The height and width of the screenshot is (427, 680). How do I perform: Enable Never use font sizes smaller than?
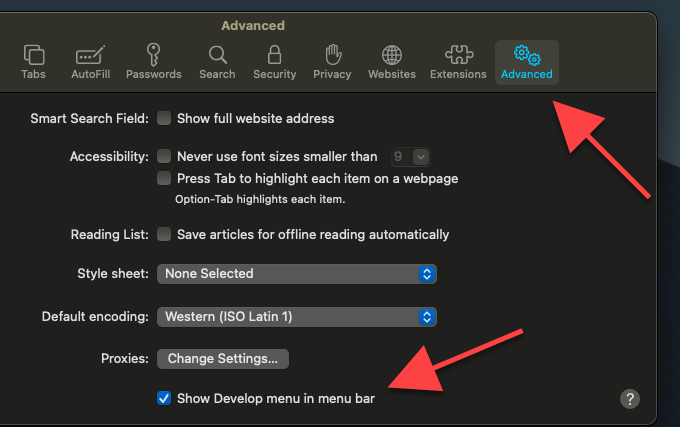click(x=164, y=156)
